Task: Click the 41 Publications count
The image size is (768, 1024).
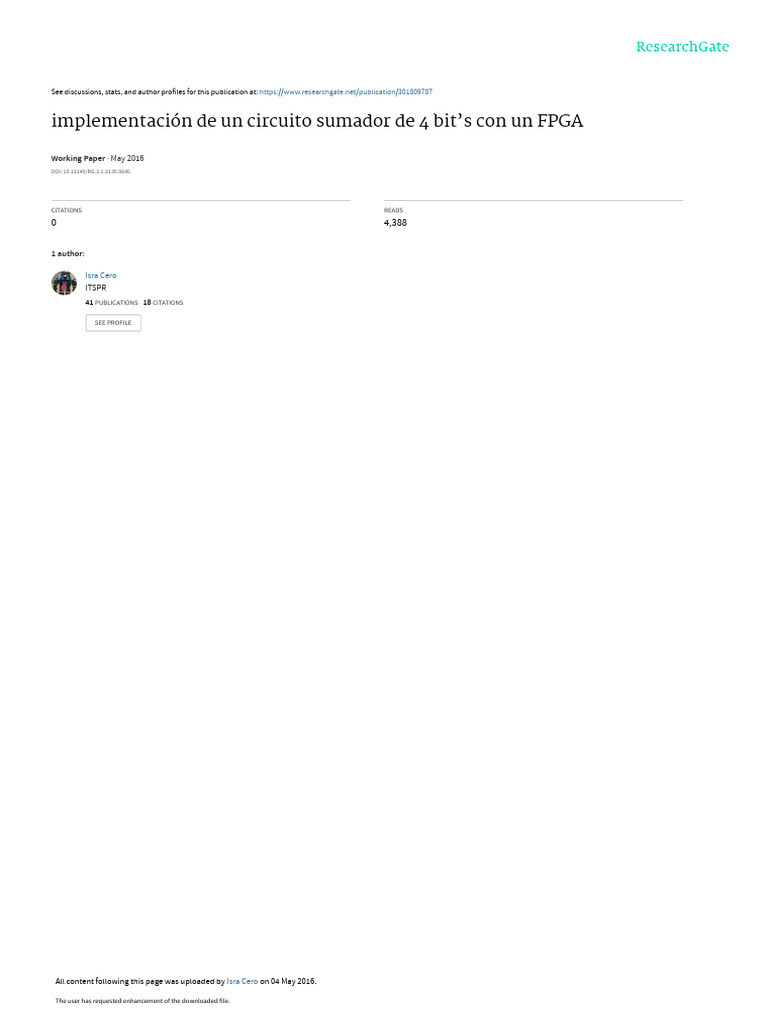Action: coord(112,303)
